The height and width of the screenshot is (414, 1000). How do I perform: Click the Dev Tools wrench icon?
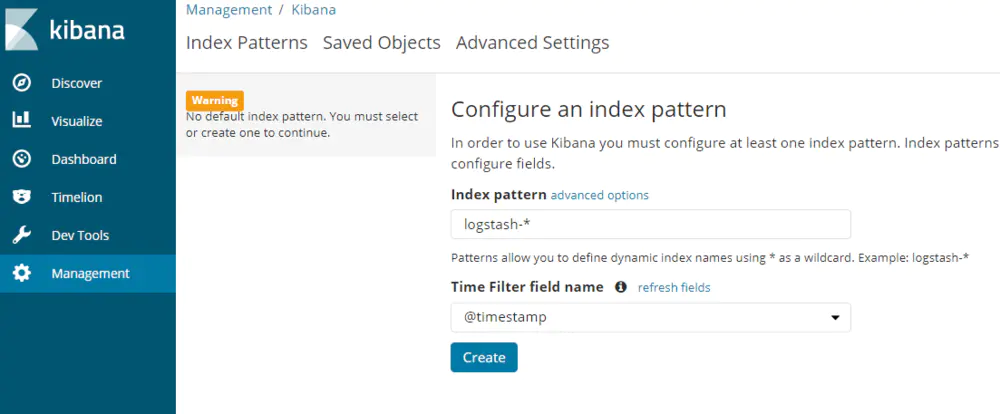pyautogui.click(x=21, y=235)
